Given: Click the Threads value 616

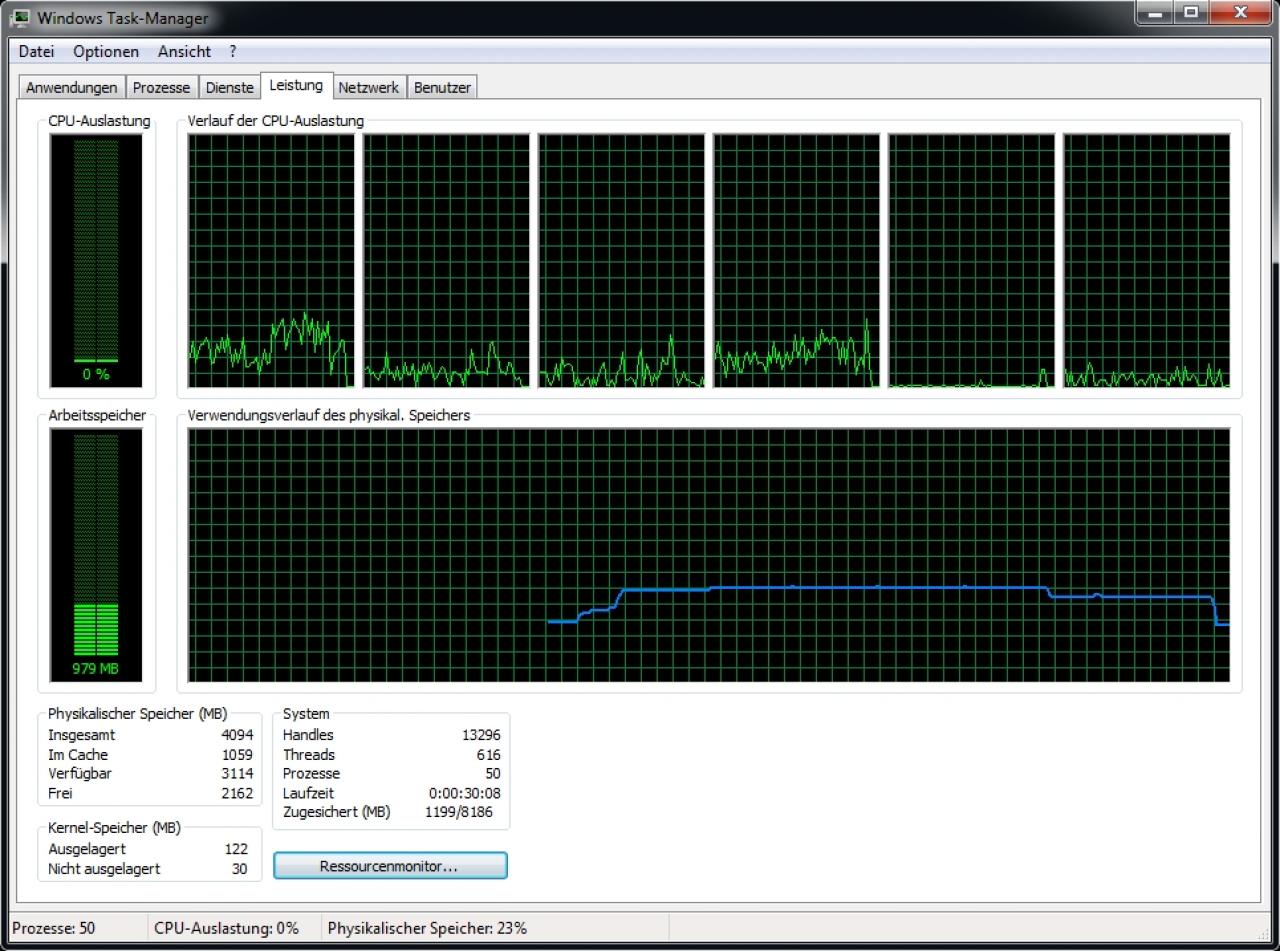Looking at the screenshot, I should point(488,755).
